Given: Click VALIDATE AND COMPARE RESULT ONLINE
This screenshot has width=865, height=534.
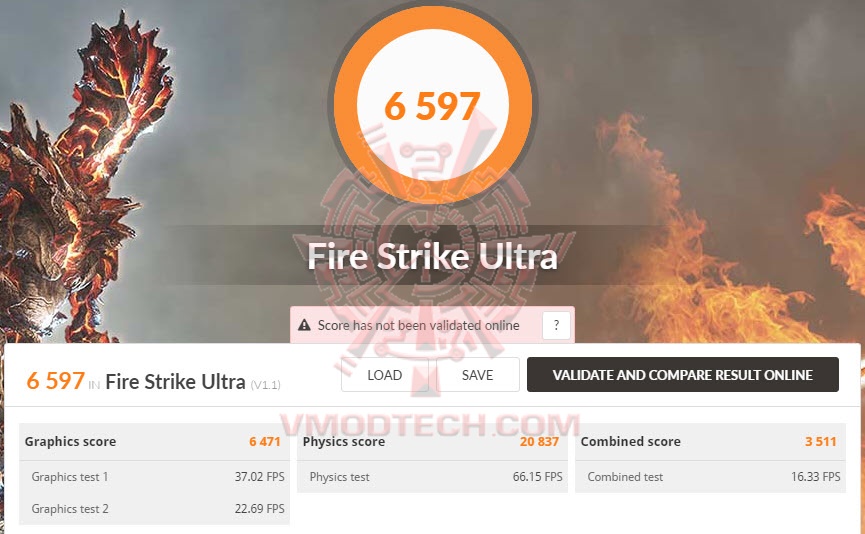Looking at the screenshot, I should 682,375.
